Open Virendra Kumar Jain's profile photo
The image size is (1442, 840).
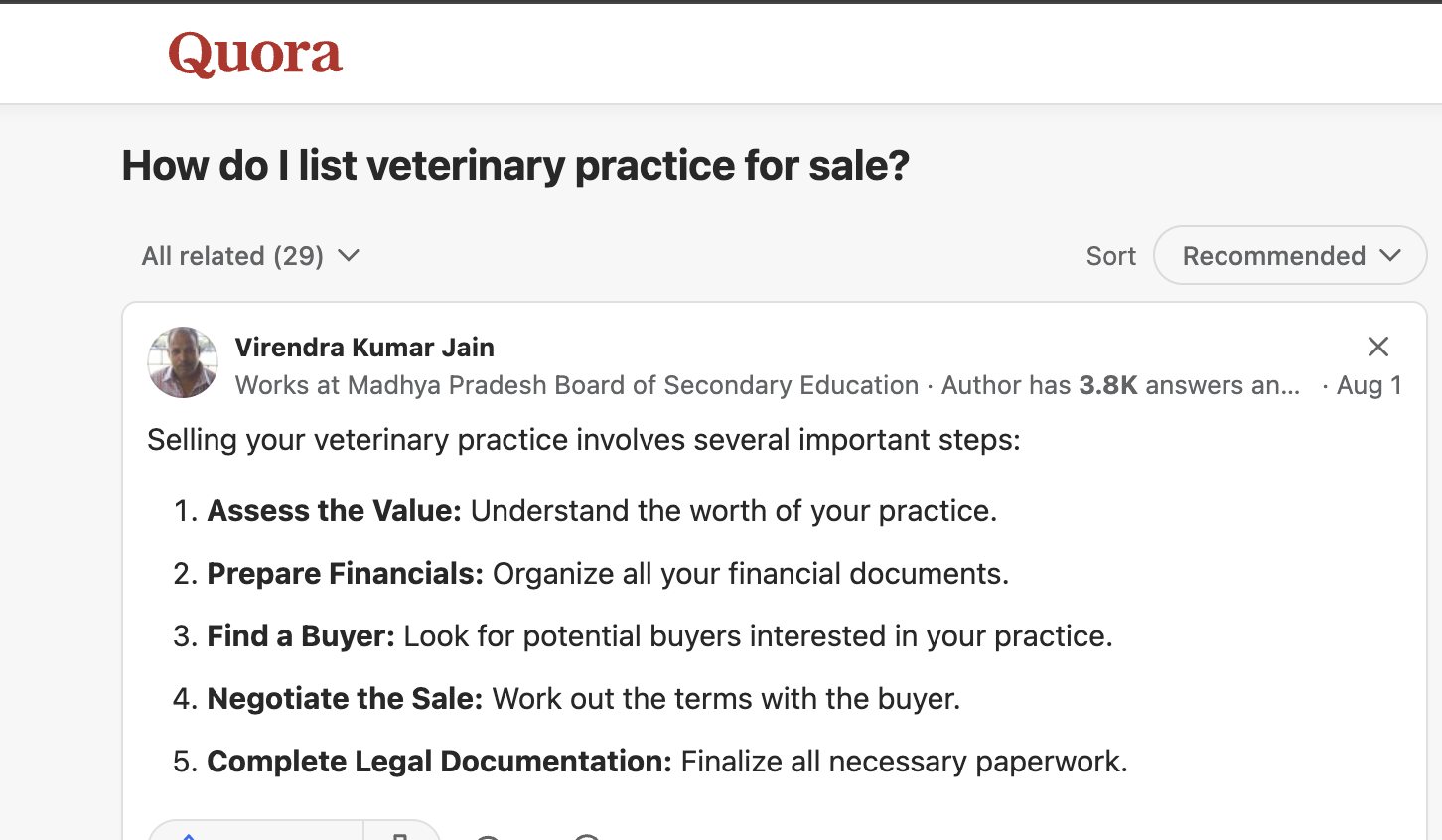(x=183, y=362)
